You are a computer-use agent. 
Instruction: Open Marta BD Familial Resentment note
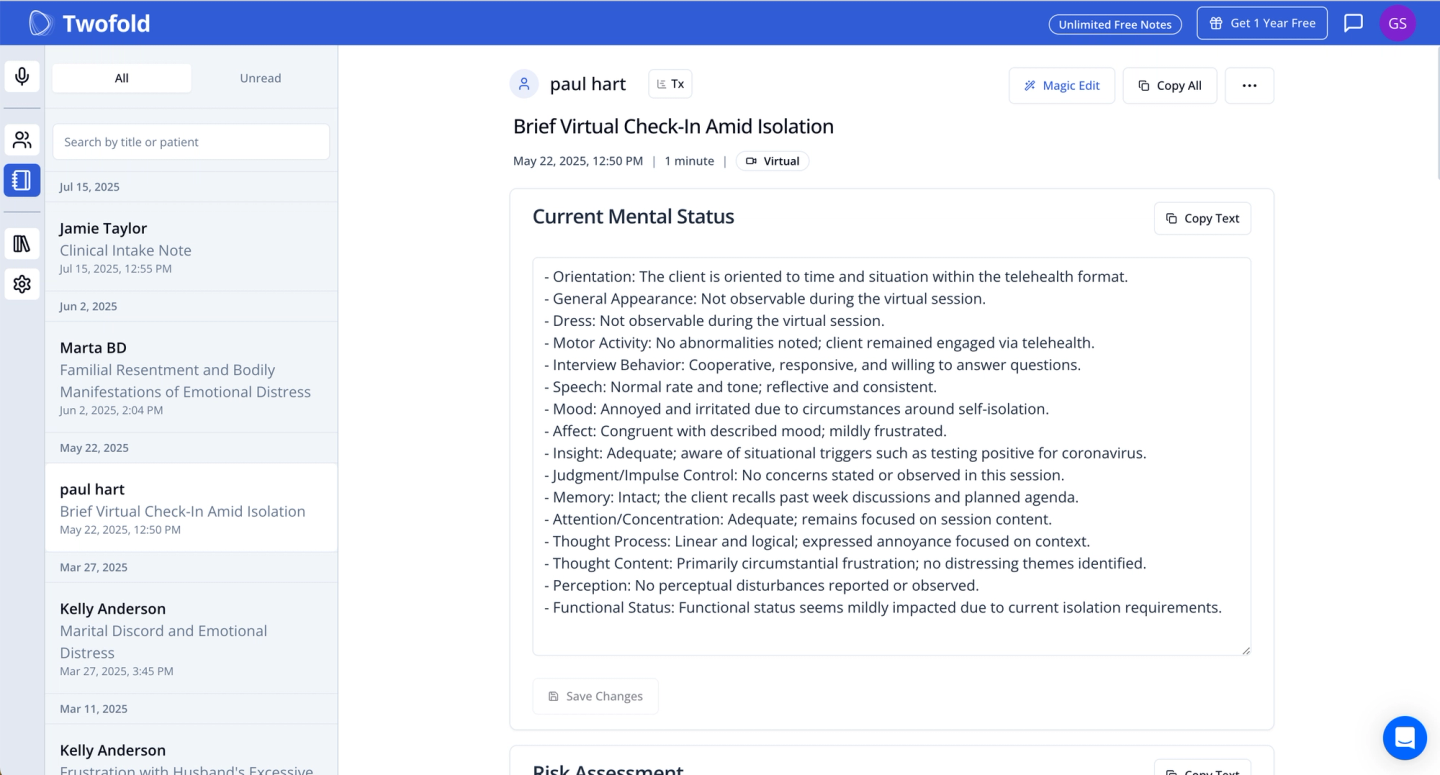click(x=191, y=377)
